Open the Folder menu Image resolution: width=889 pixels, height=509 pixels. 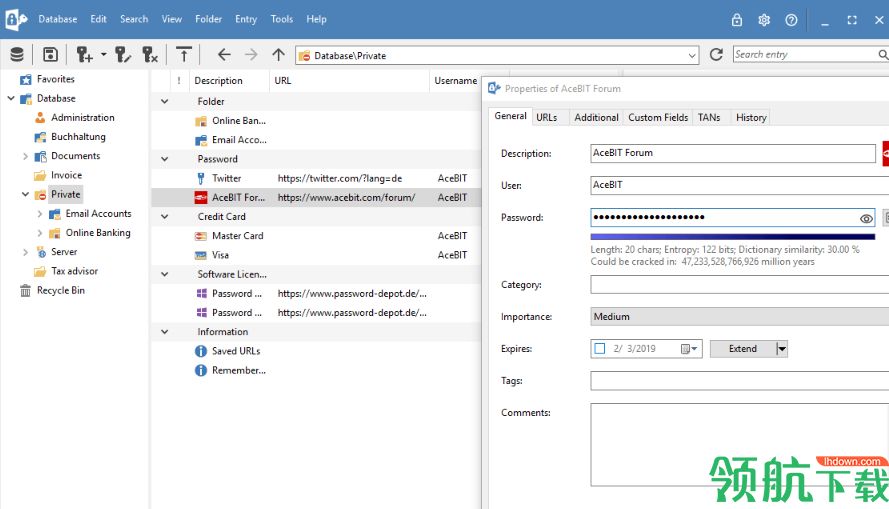click(209, 19)
